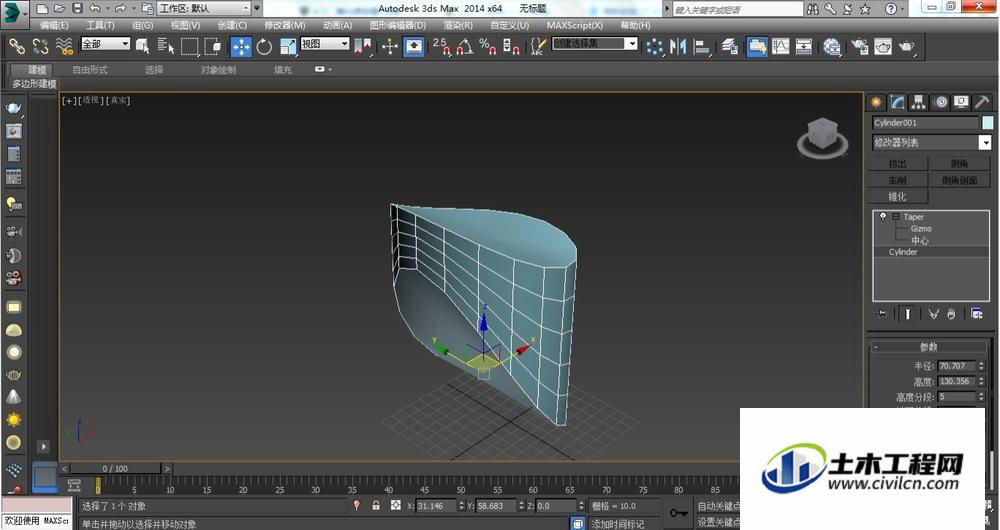The width and height of the screenshot is (1000, 530).
Task: Toggle Window/Crossing selection mode
Action: pos(214,46)
